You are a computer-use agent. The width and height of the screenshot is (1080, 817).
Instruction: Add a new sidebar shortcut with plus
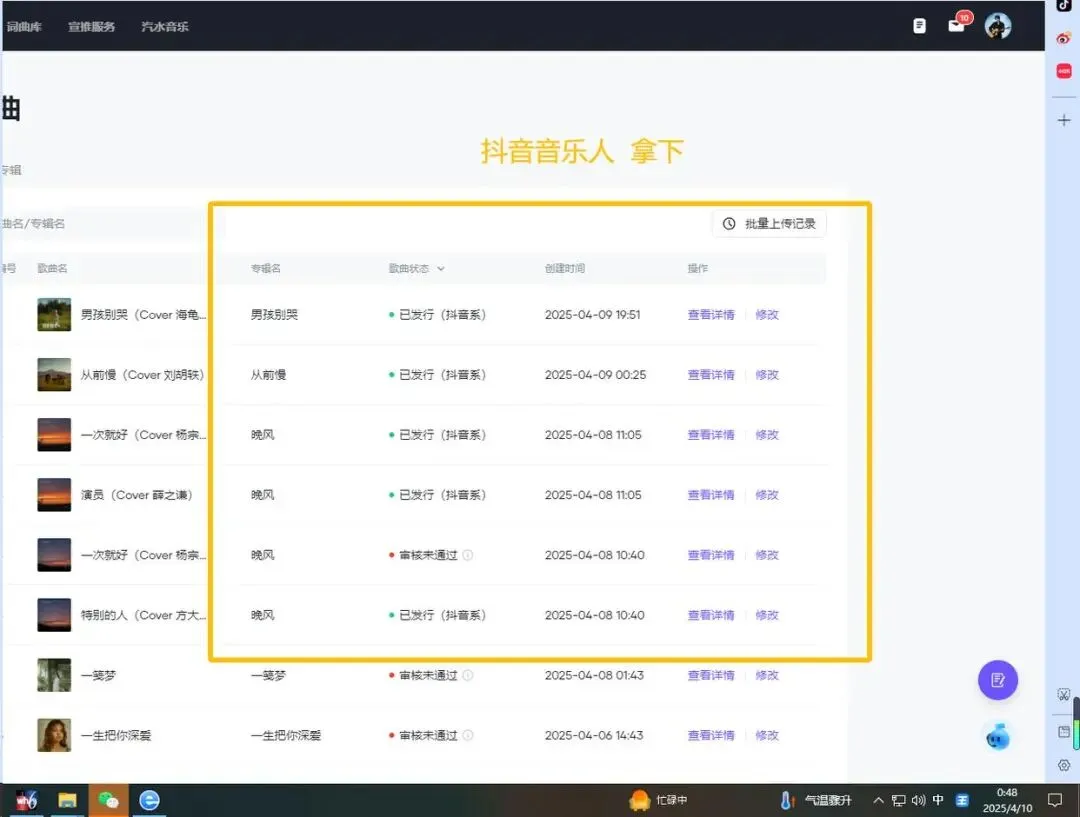pyautogui.click(x=1064, y=121)
